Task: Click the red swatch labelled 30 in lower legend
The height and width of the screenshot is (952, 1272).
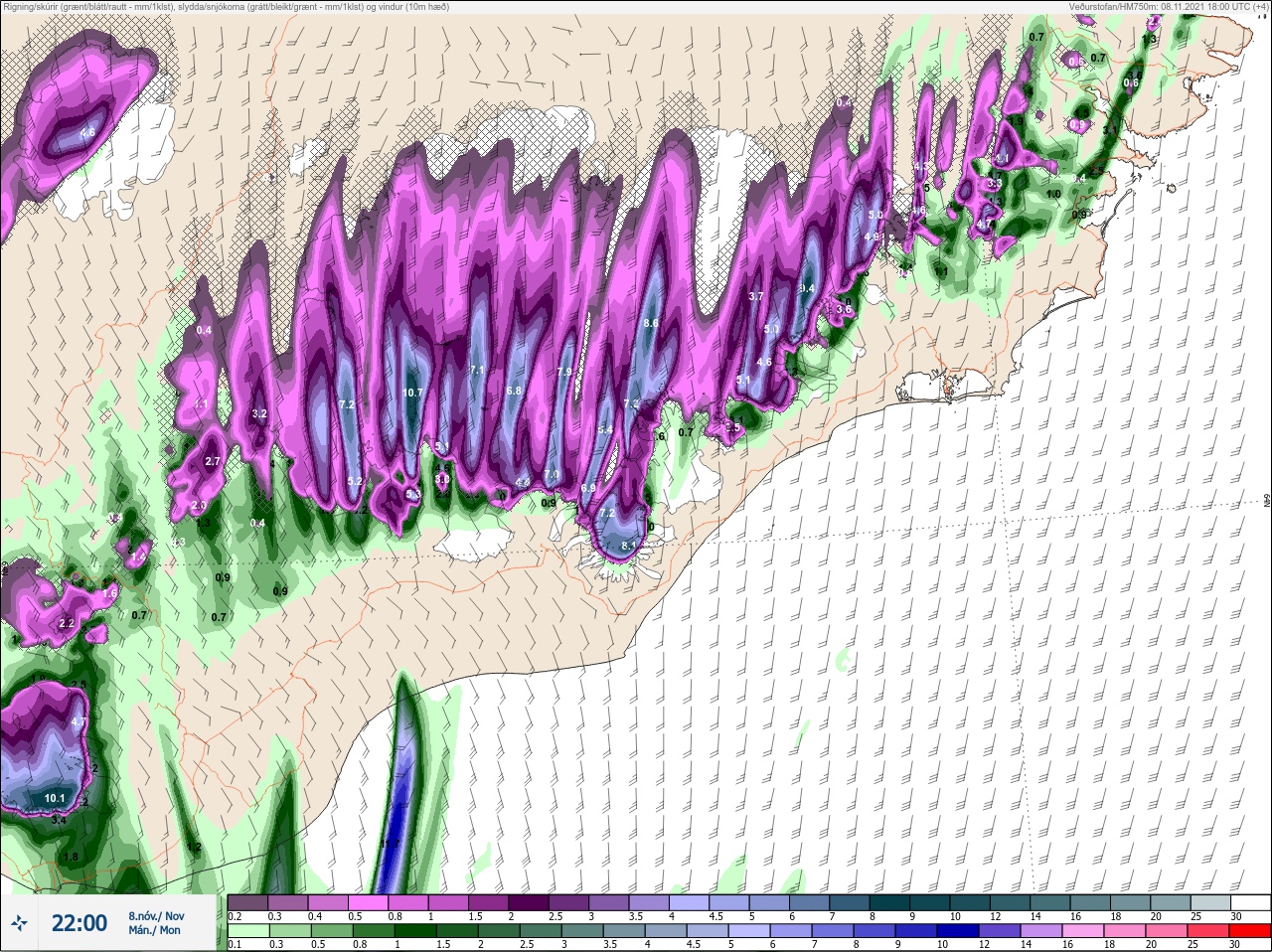Action: pyautogui.click(x=1251, y=931)
